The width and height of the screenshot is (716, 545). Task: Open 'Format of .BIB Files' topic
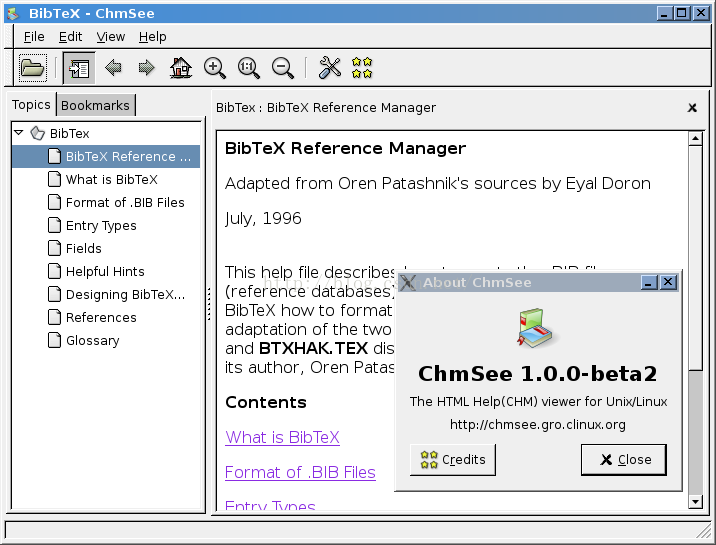[125, 202]
